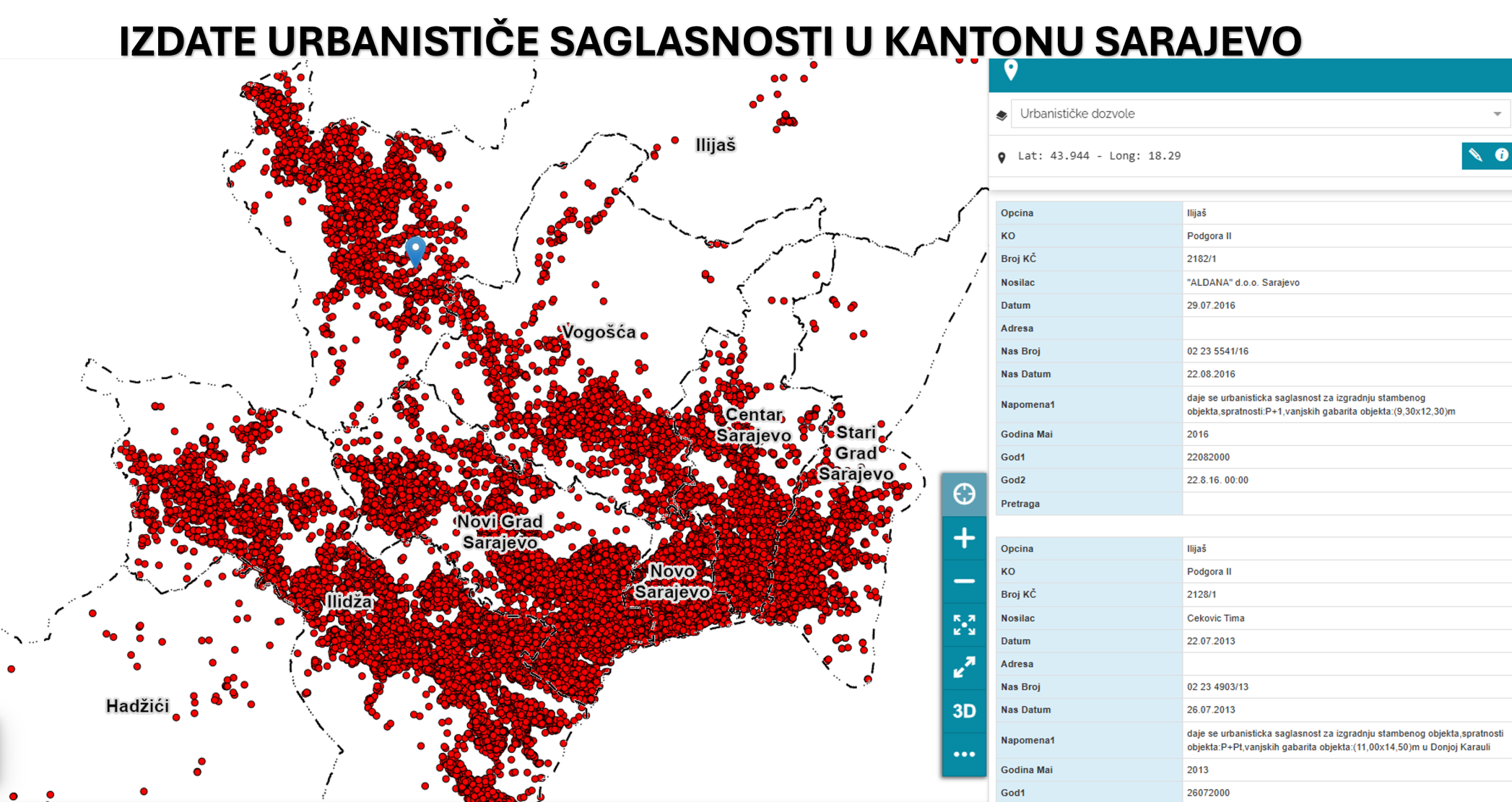The image size is (1512, 802).
Task: Click the locate crosshair map button
Action: (964, 494)
